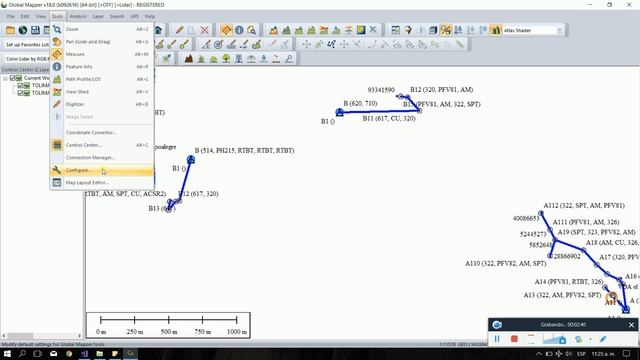Viewport: 640px width, 360px height.
Task: Click the online data globe icon
Action: tap(23, 30)
